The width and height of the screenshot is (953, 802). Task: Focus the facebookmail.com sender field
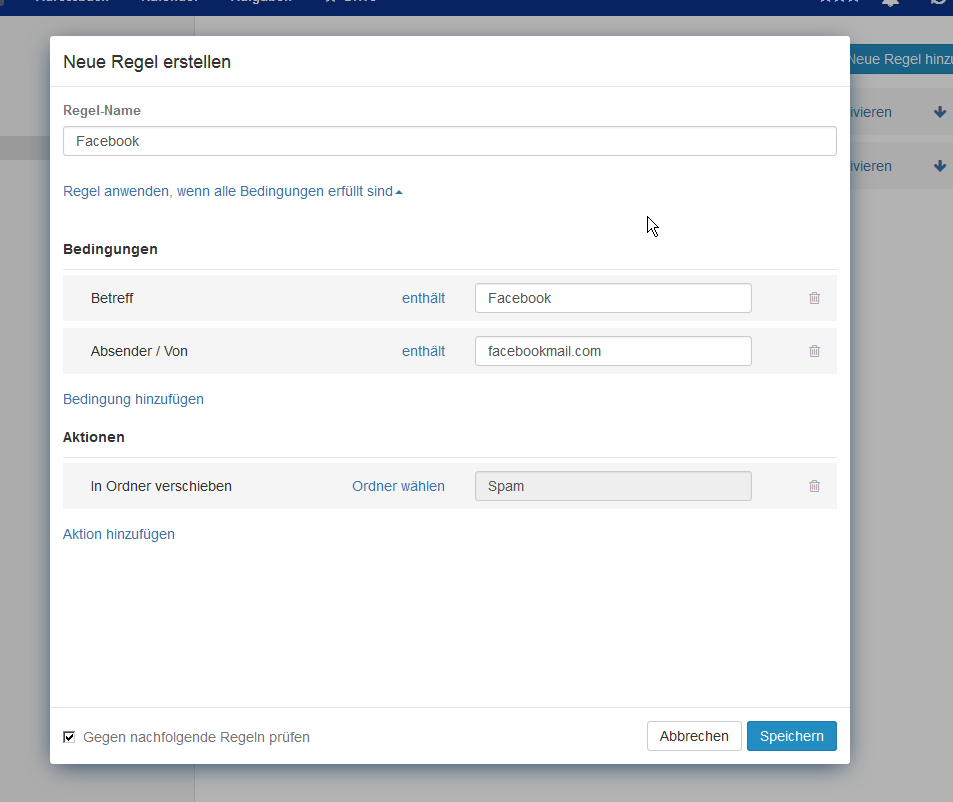coord(612,351)
